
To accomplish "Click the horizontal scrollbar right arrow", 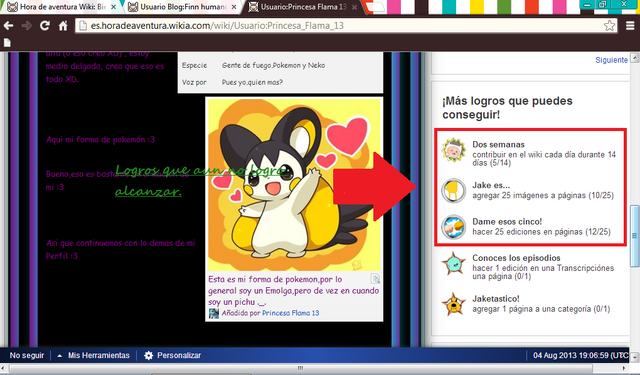I will (625, 368).
